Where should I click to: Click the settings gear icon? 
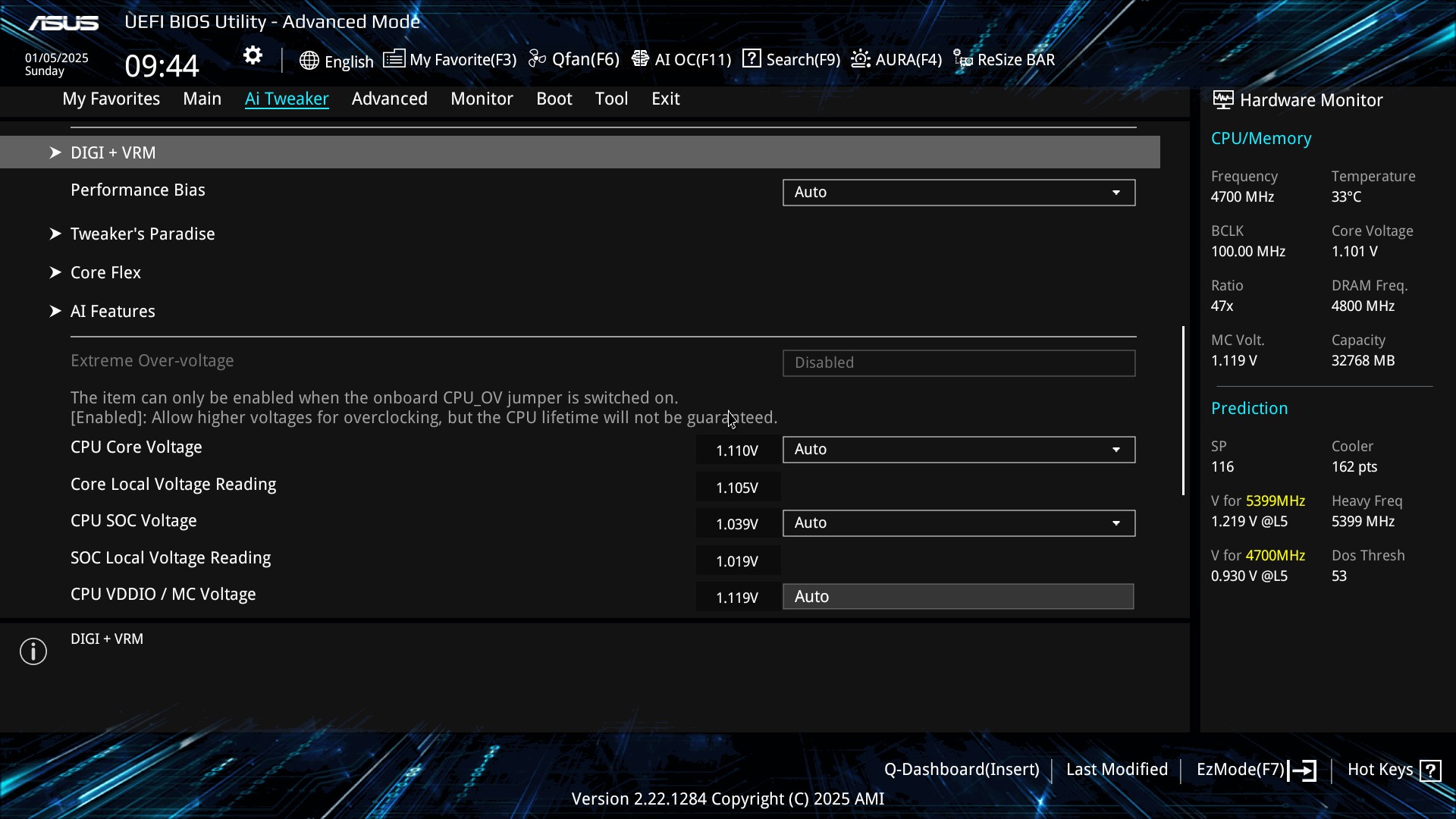(x=253, y=56)
